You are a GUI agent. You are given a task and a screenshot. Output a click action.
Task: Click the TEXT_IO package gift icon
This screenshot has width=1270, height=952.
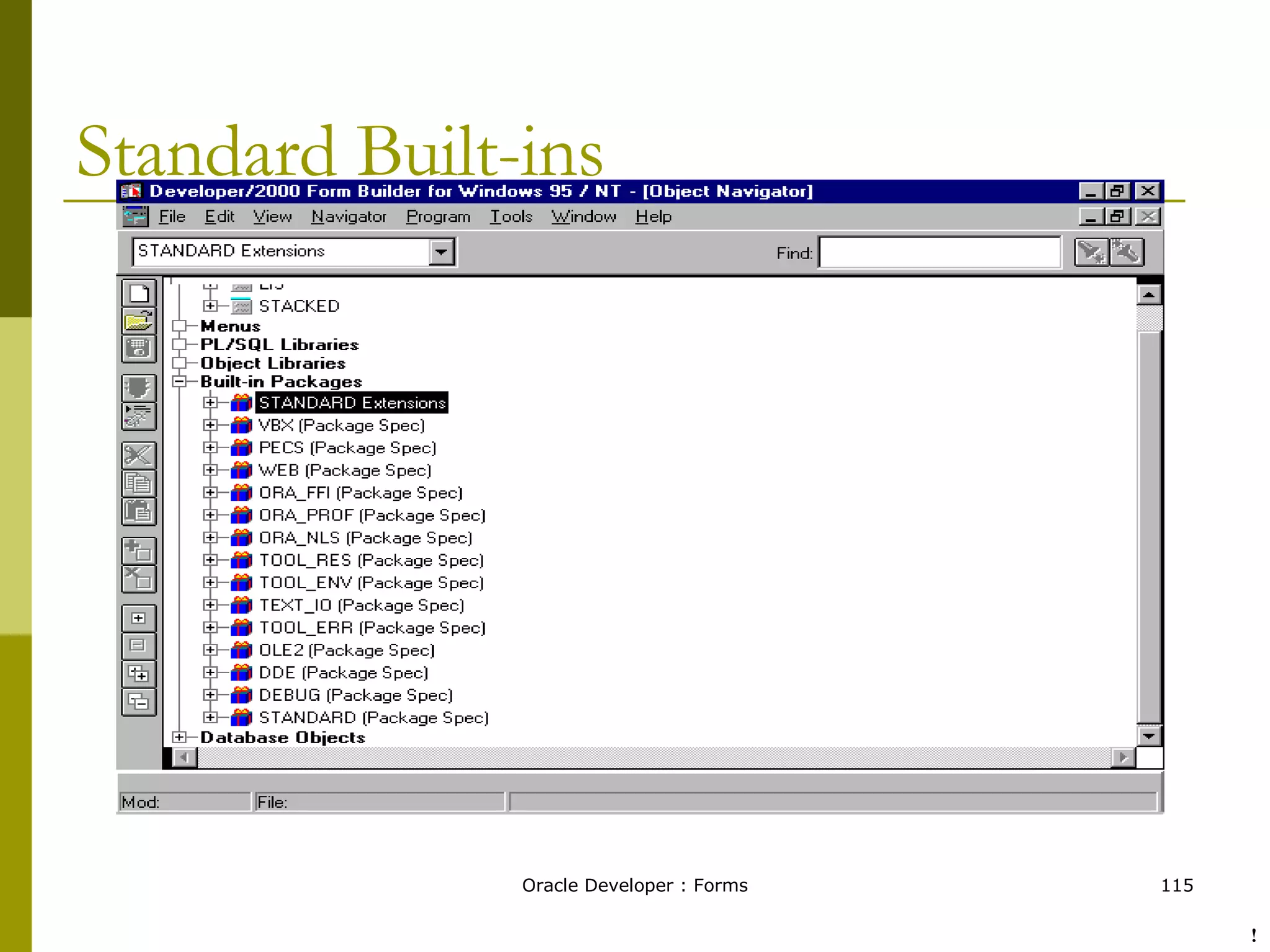click(x=241, y=605)
